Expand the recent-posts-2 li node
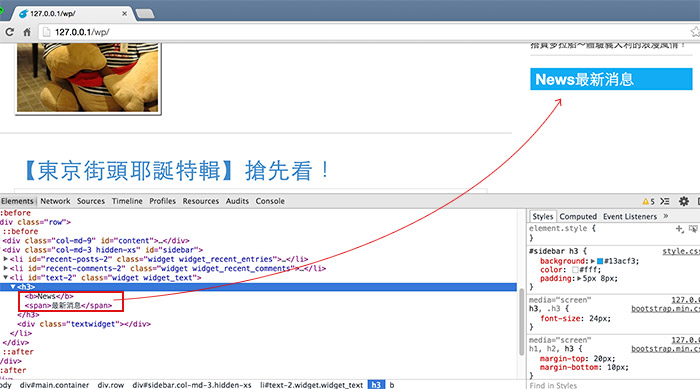The width and height of the screenshot is (700, 389). tap(5, 259)
